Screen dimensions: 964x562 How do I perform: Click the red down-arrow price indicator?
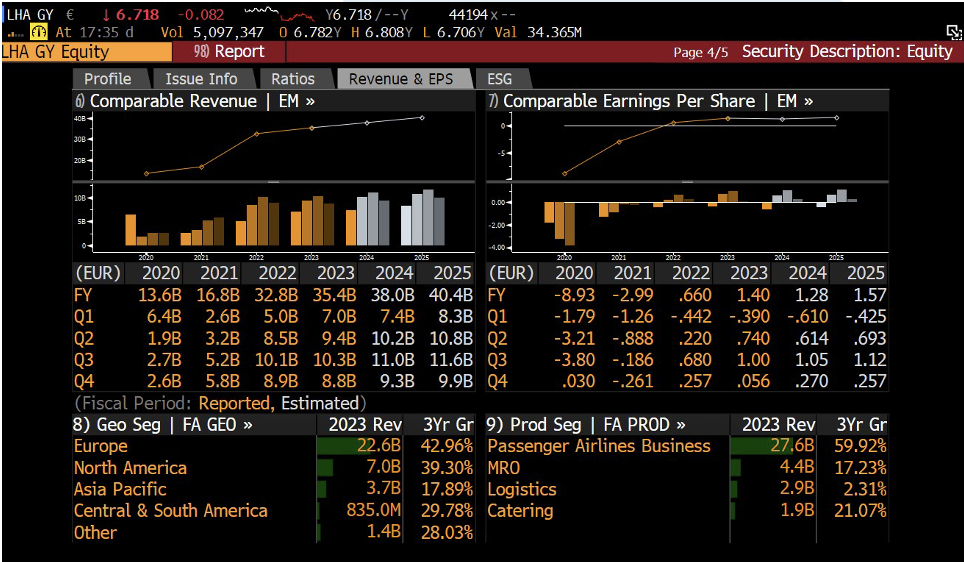tap(106, 15)
